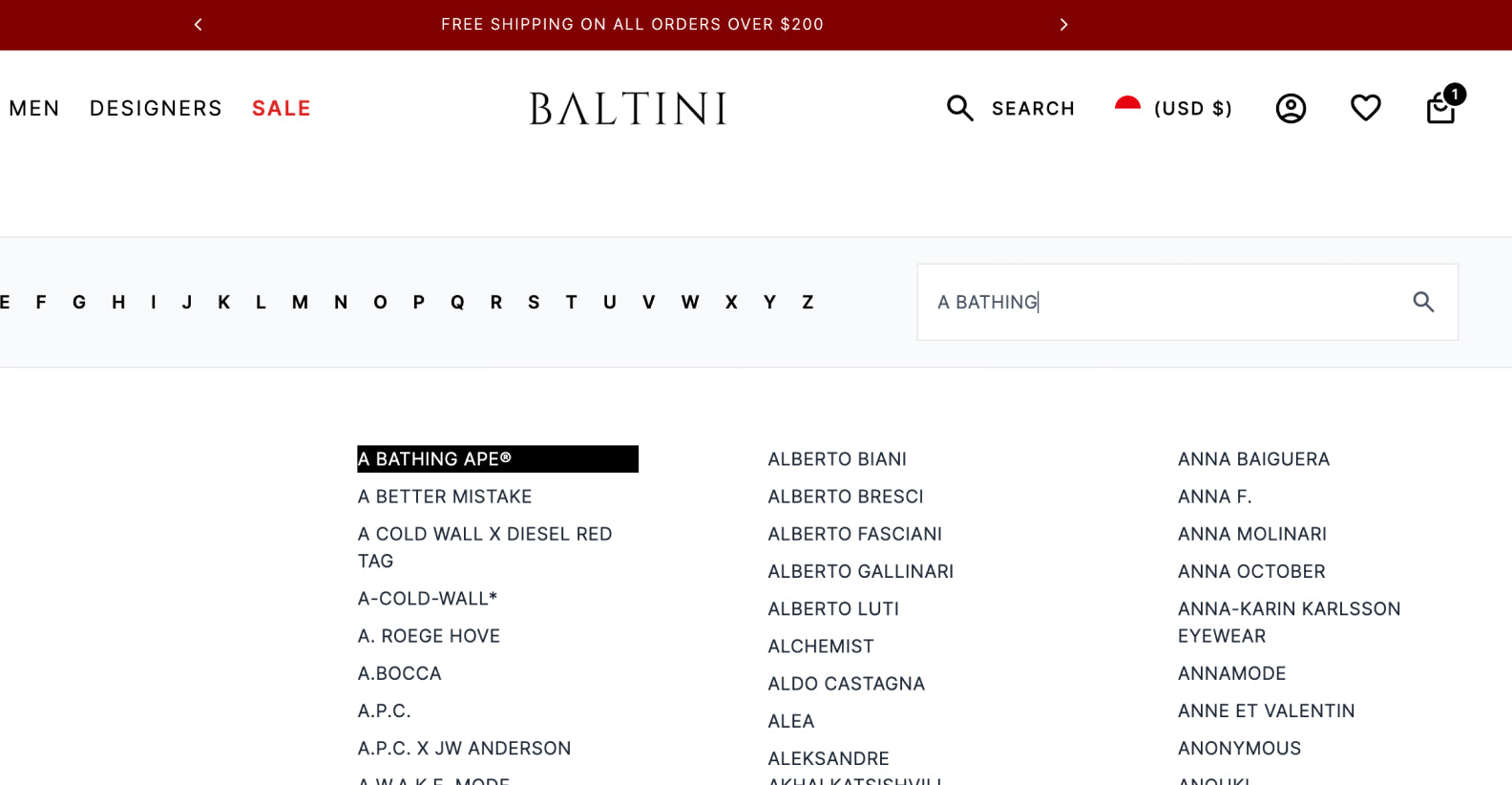Focus the designer search input field
1512x785 pixels.
tap(1165, 303)
